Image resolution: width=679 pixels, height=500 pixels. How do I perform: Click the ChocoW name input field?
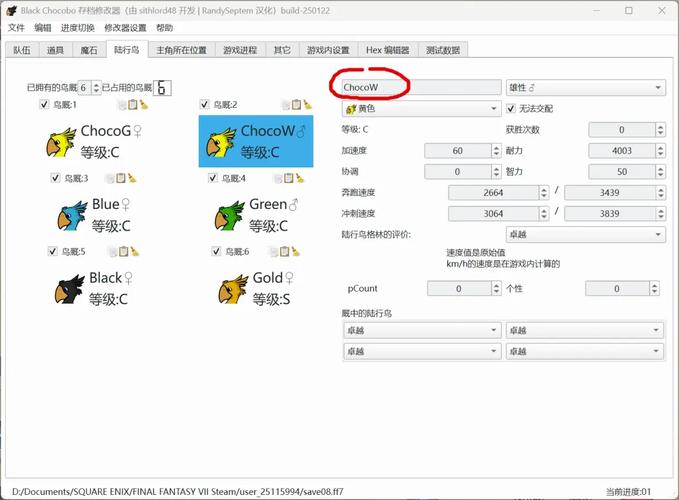click(421, 87)
